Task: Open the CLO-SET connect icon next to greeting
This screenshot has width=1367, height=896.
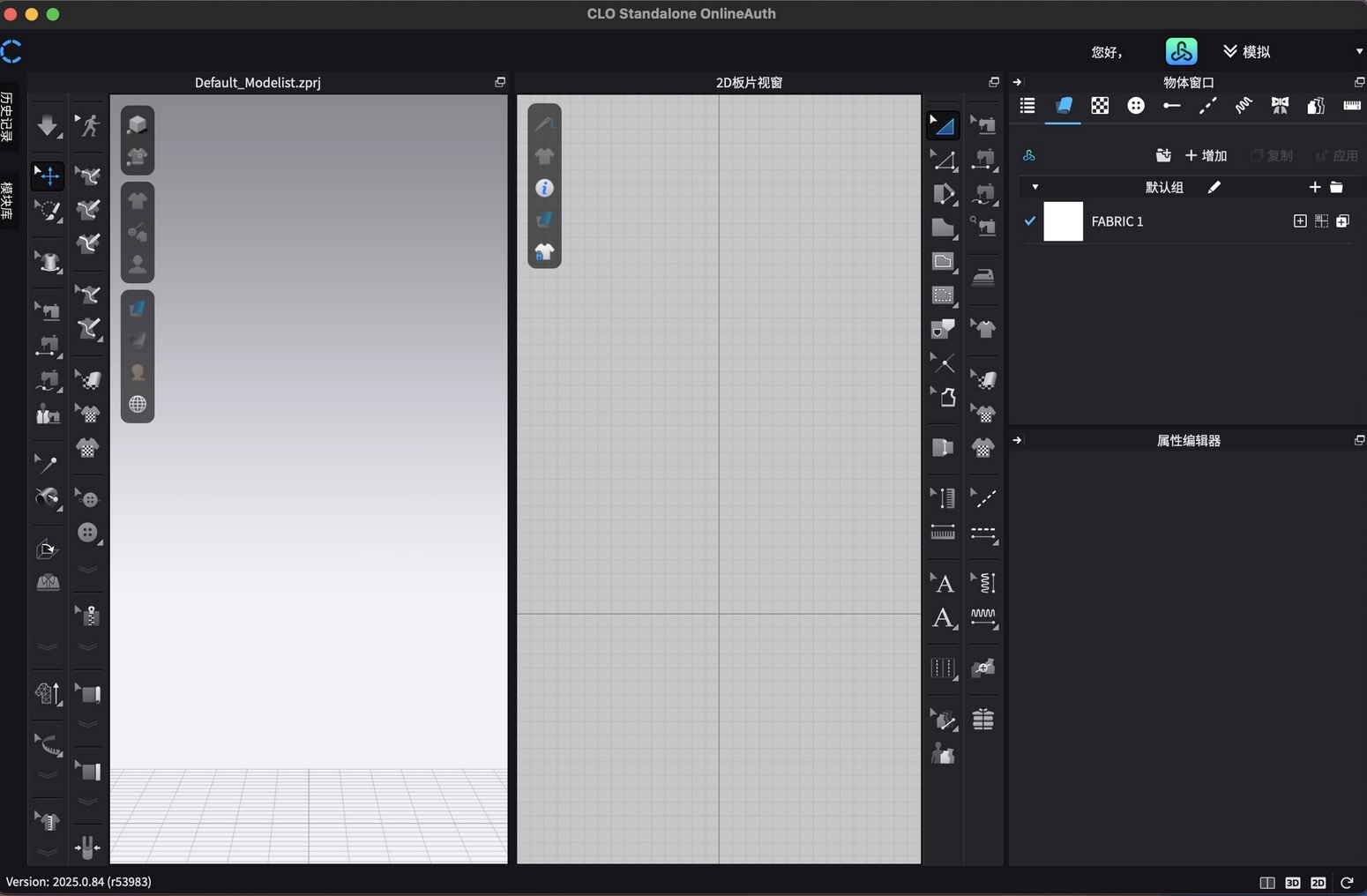Action: 1181,51
